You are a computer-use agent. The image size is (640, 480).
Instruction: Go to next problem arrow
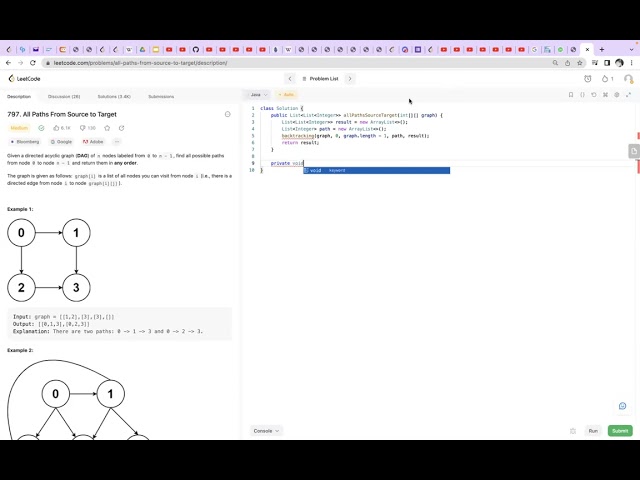pos(349,78)
